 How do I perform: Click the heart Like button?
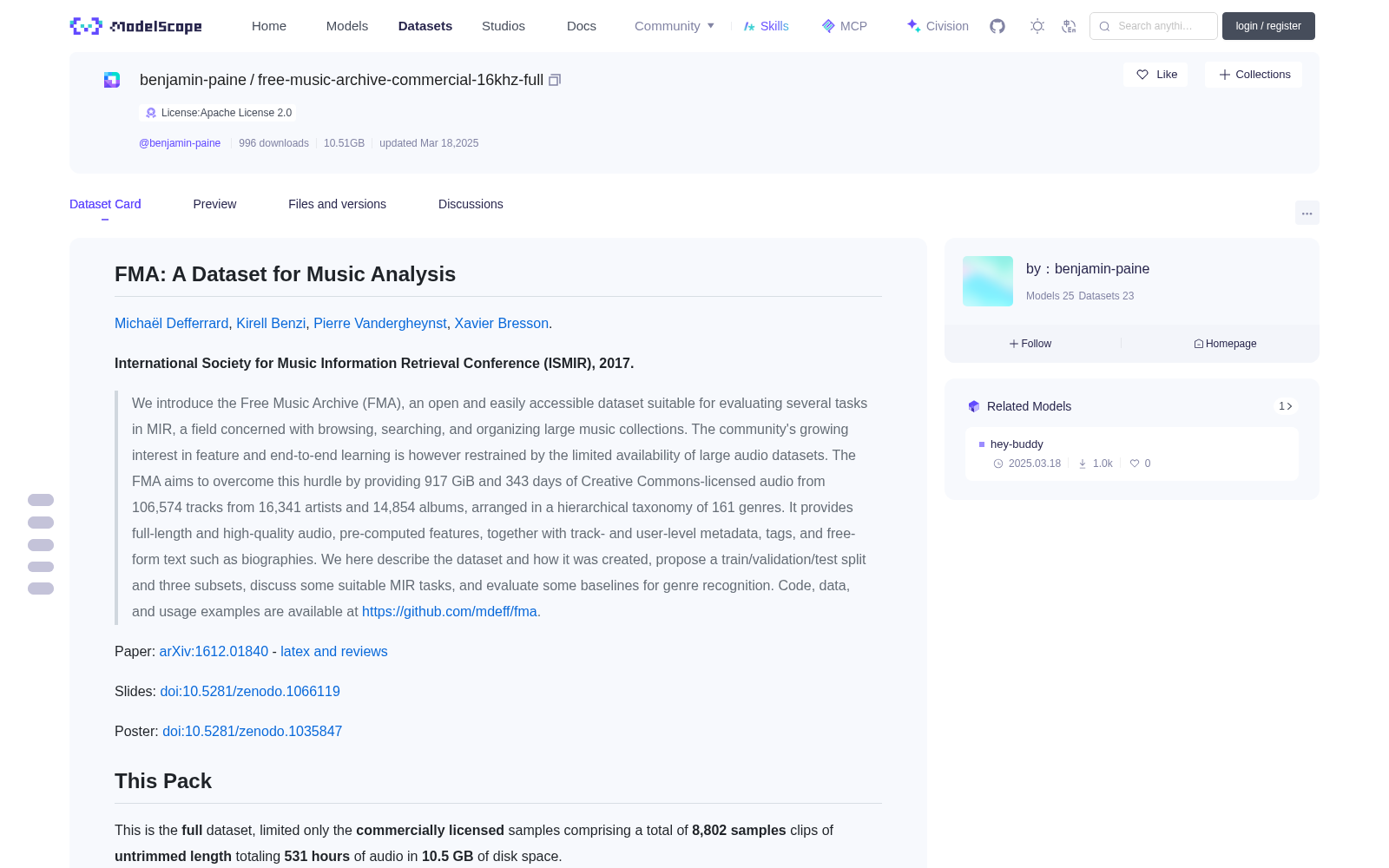tap(1155, 75)
